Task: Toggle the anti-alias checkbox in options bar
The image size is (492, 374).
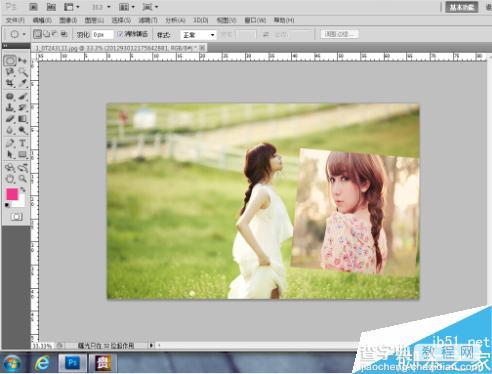Action: (x=120, y=34)
